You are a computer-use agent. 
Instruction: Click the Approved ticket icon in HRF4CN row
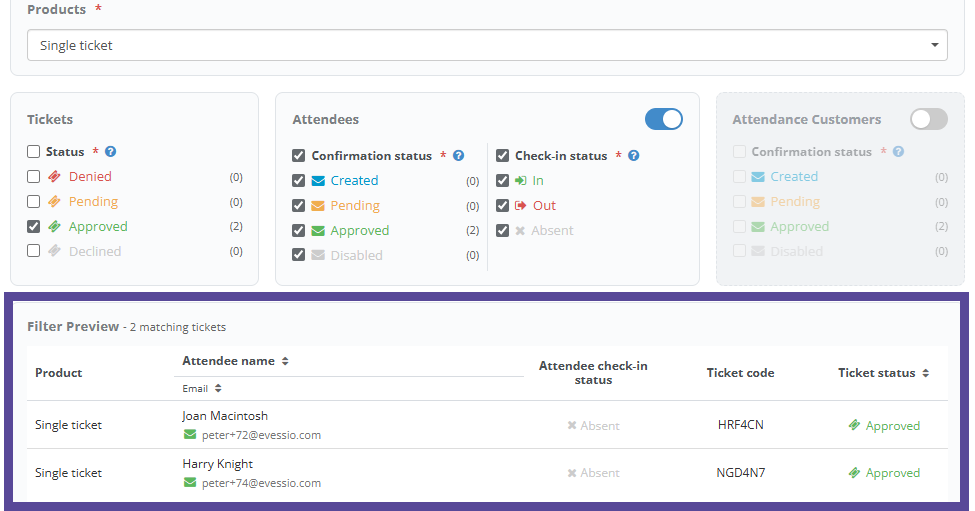click(x=854, y=425)
